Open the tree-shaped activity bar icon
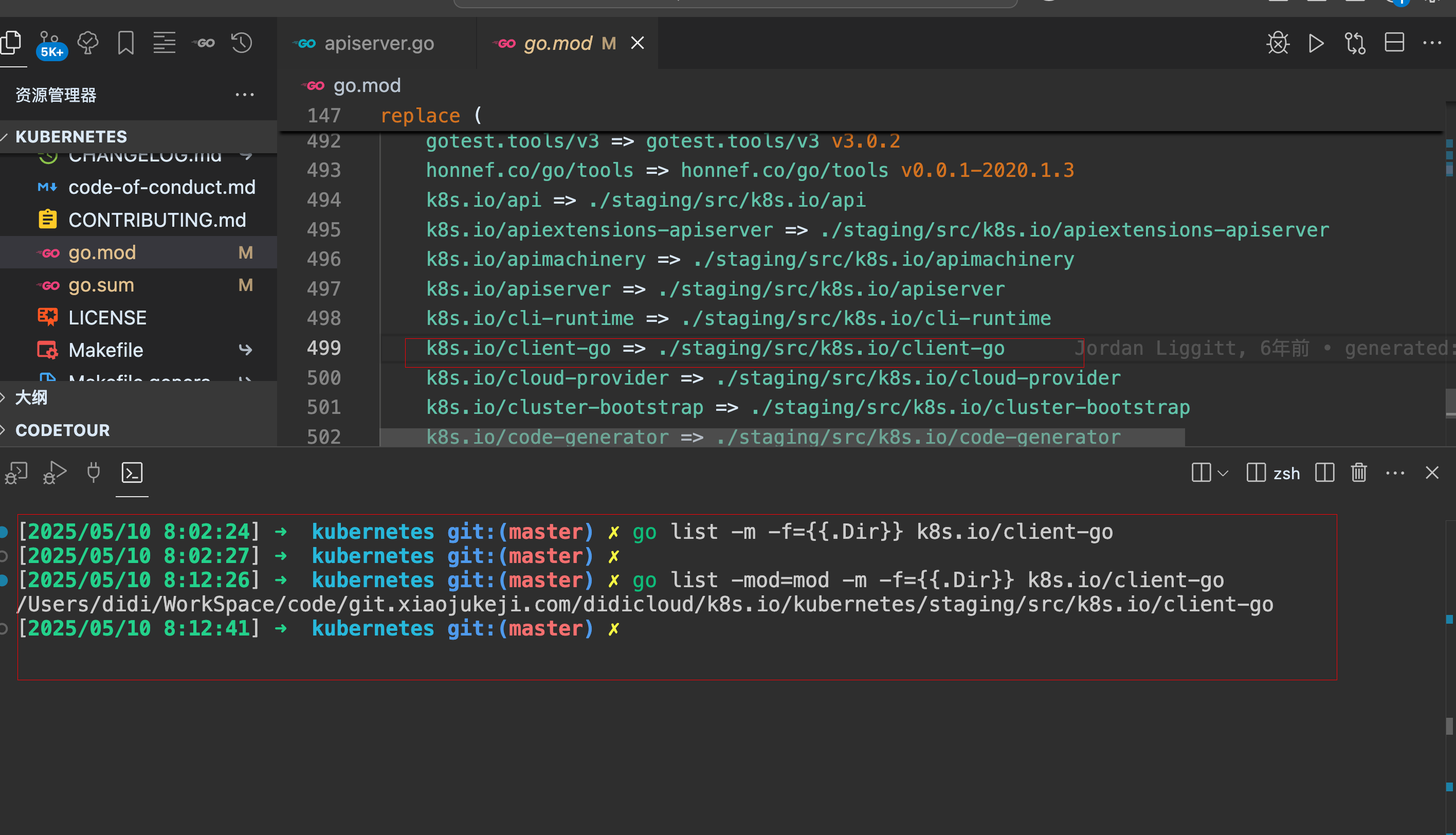Viewport: 1456px width, 835px height. 88,43
